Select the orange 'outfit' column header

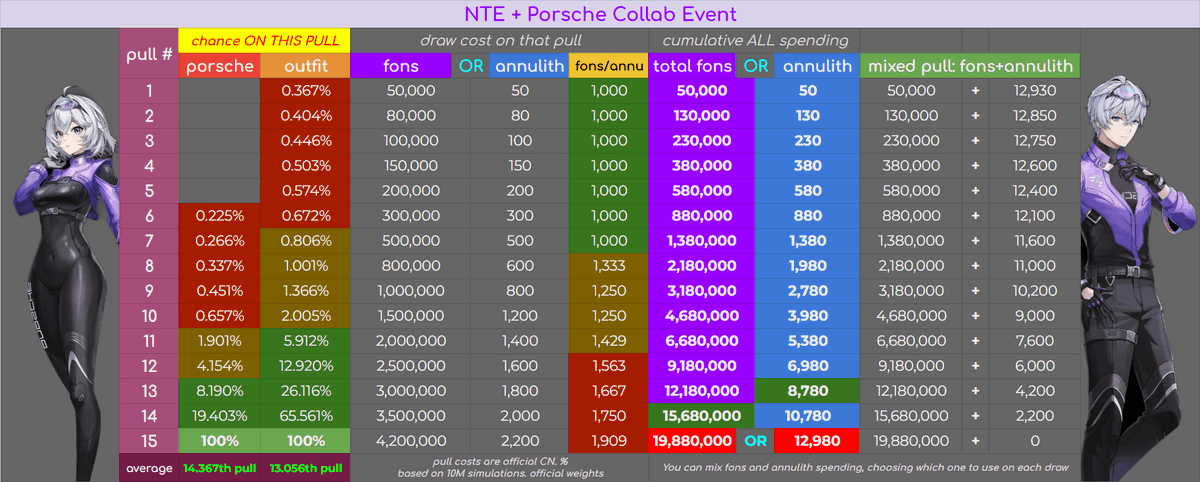304,66
